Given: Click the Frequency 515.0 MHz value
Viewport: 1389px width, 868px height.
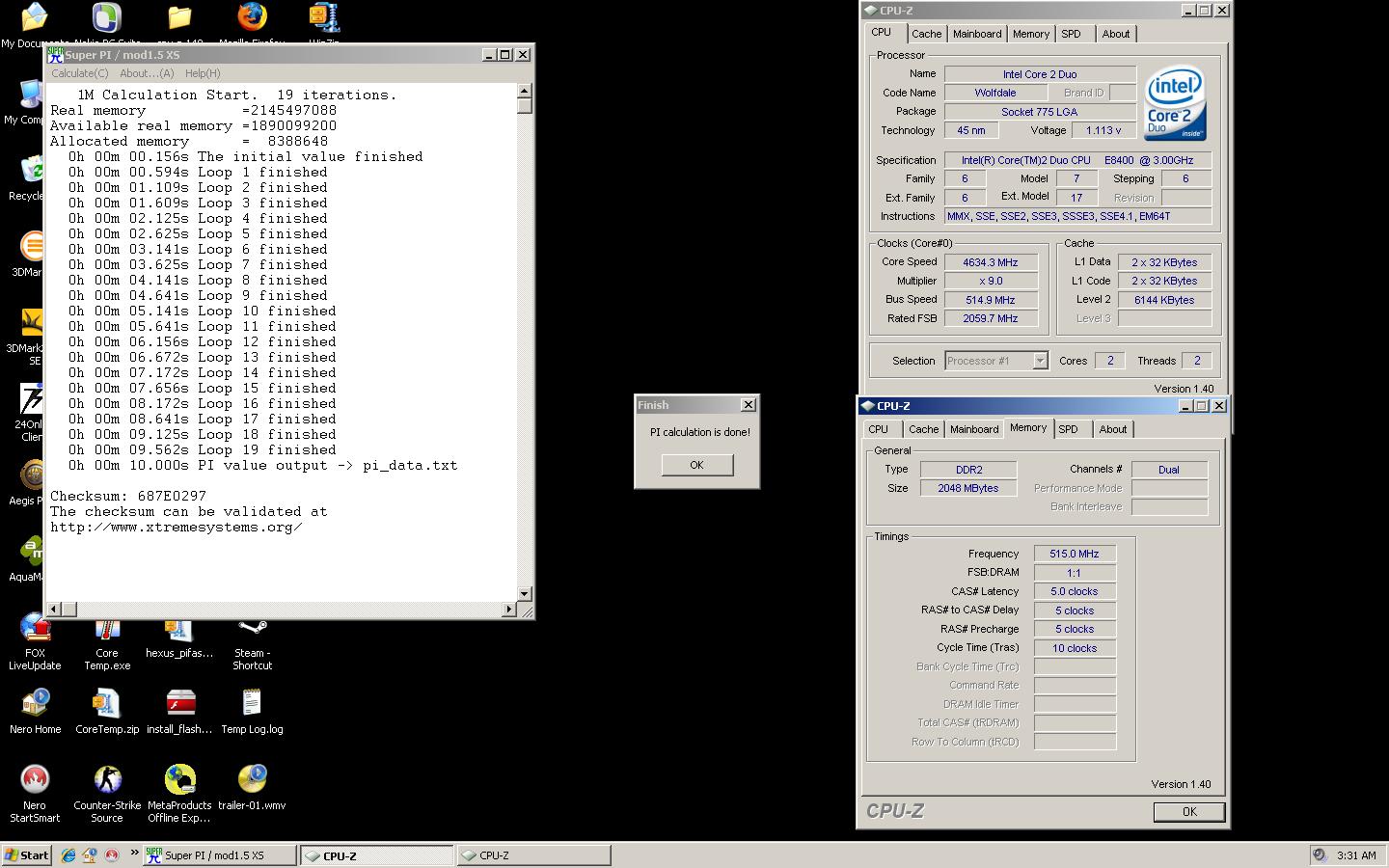Looking at the screenshot, I should click(x=1075, y=554).
